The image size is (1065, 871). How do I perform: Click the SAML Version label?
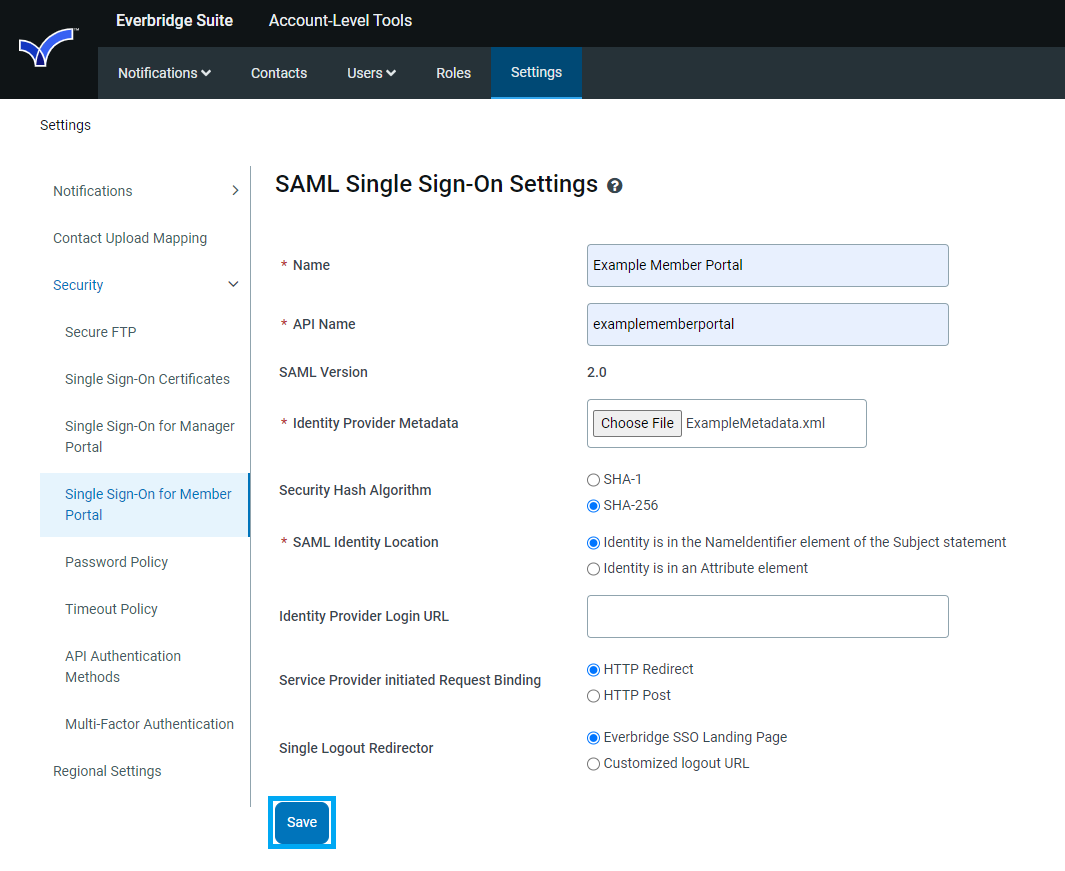323,372
